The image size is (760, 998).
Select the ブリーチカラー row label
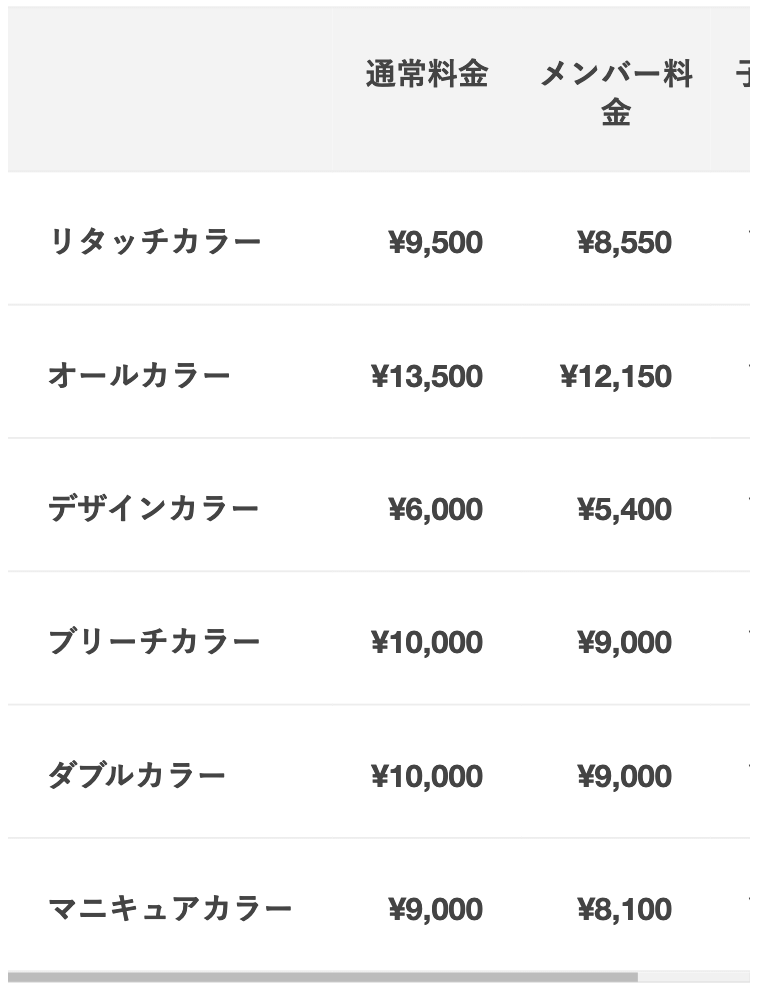pos(154,642)
